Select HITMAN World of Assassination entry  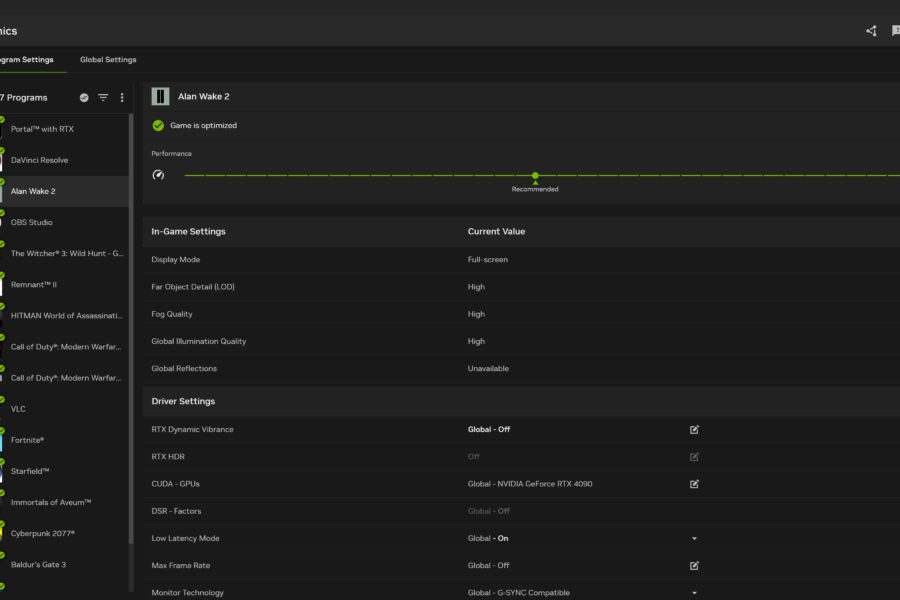[64, 315]
